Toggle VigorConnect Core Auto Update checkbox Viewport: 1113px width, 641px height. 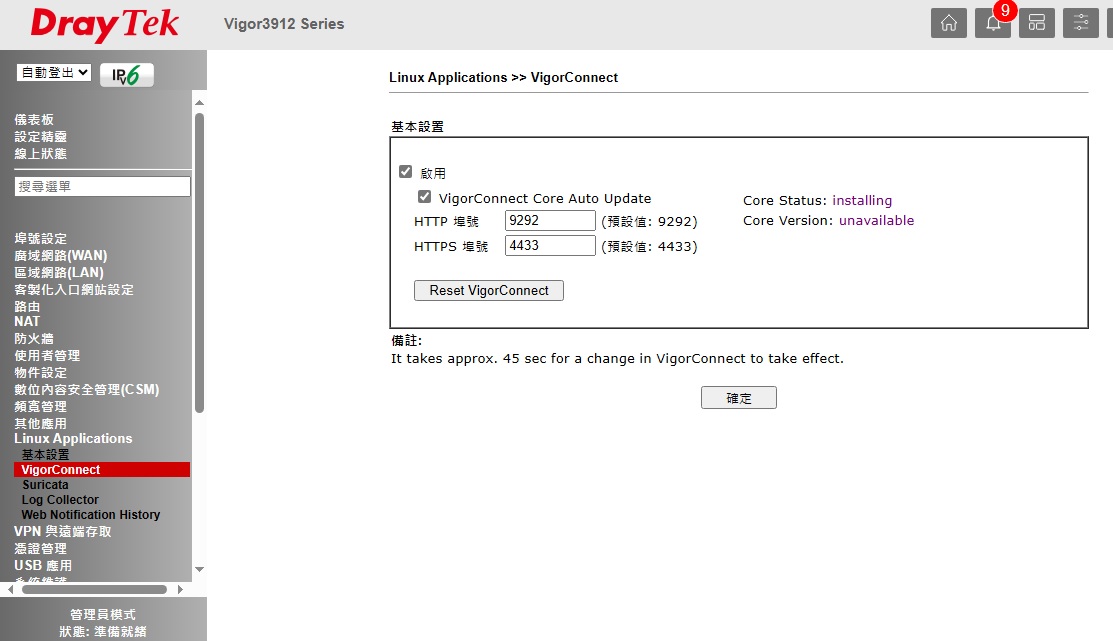tap(425, 197)
